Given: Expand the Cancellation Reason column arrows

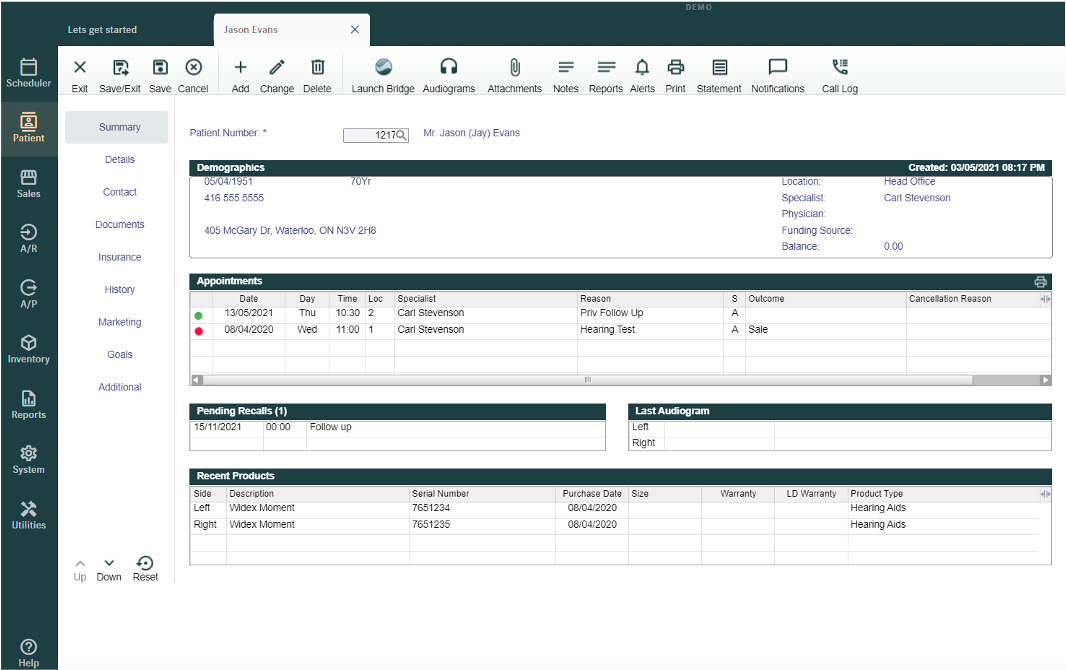Looking at the screenshot, I should [1043, 298].
